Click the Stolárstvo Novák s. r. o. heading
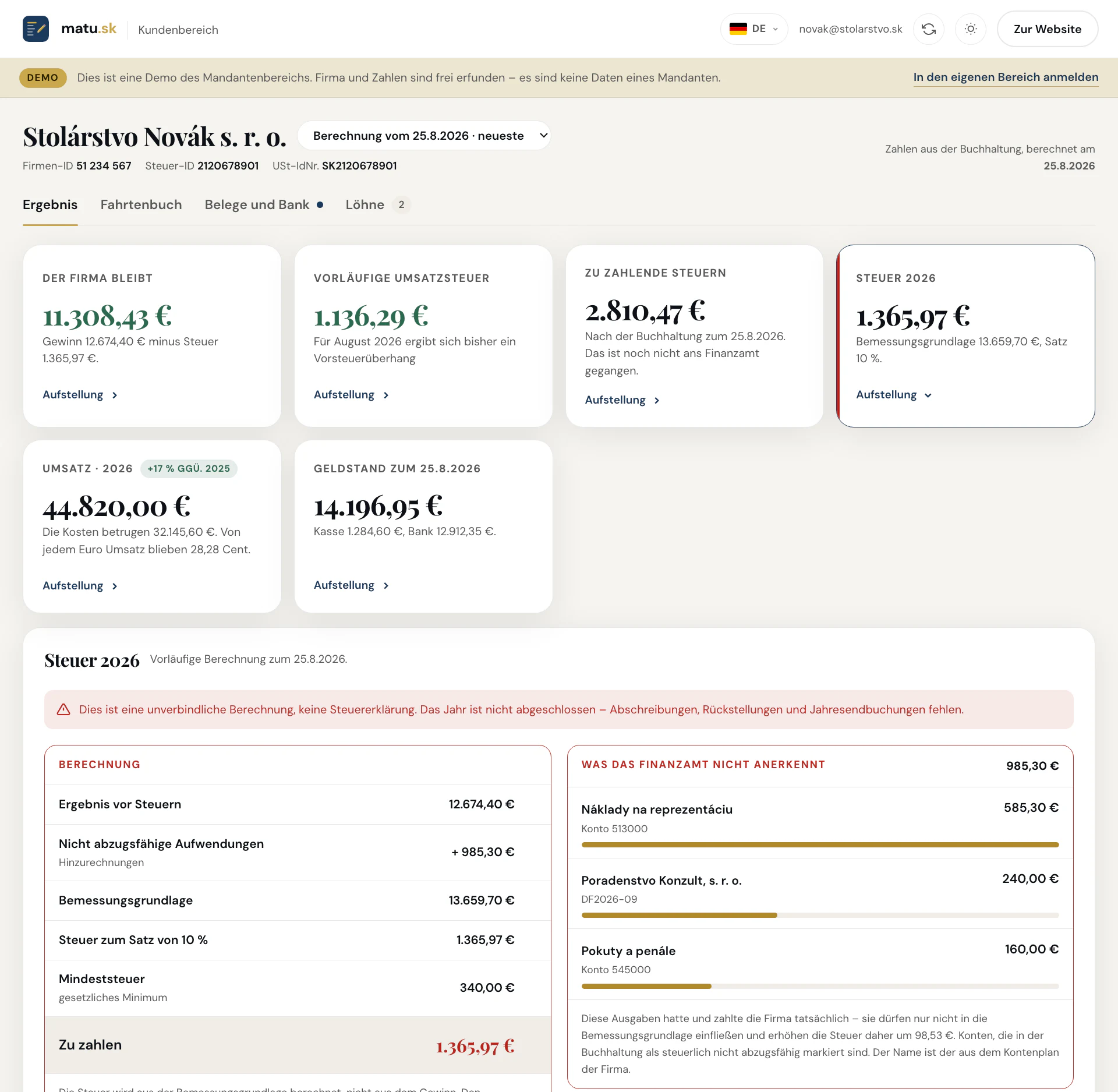This screenshot has height=1092, width=1118. (x=155, y=137)
